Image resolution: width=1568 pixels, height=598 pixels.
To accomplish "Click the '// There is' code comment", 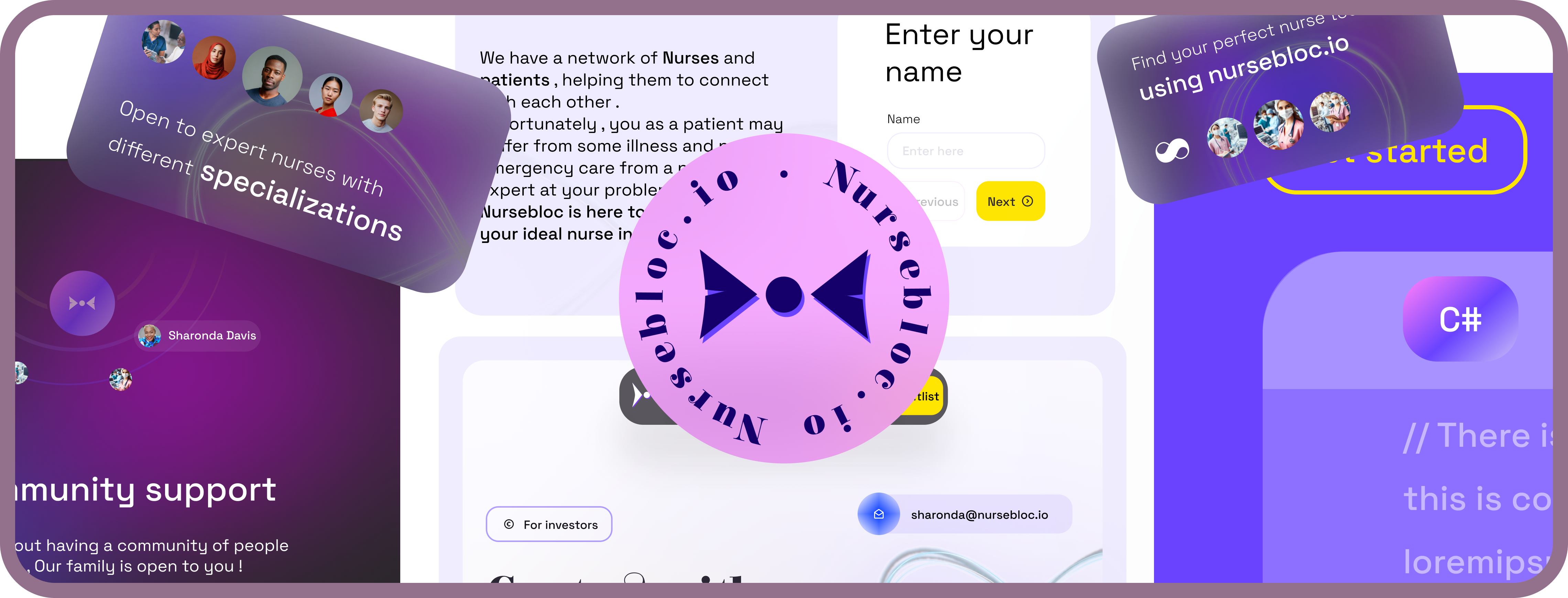I will click(x=1478, y=436).
